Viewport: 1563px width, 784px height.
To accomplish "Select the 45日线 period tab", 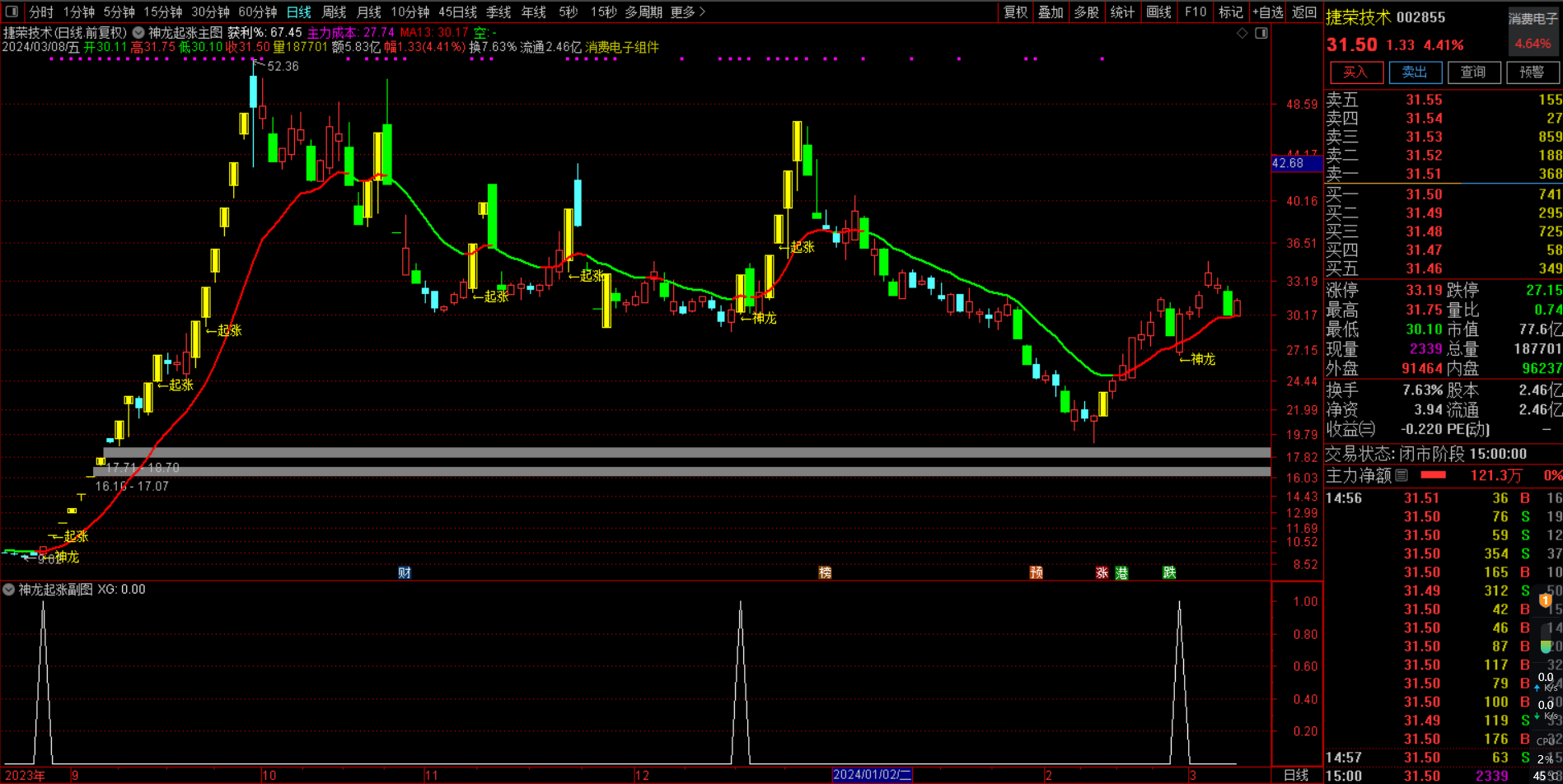I will [458, 12].
